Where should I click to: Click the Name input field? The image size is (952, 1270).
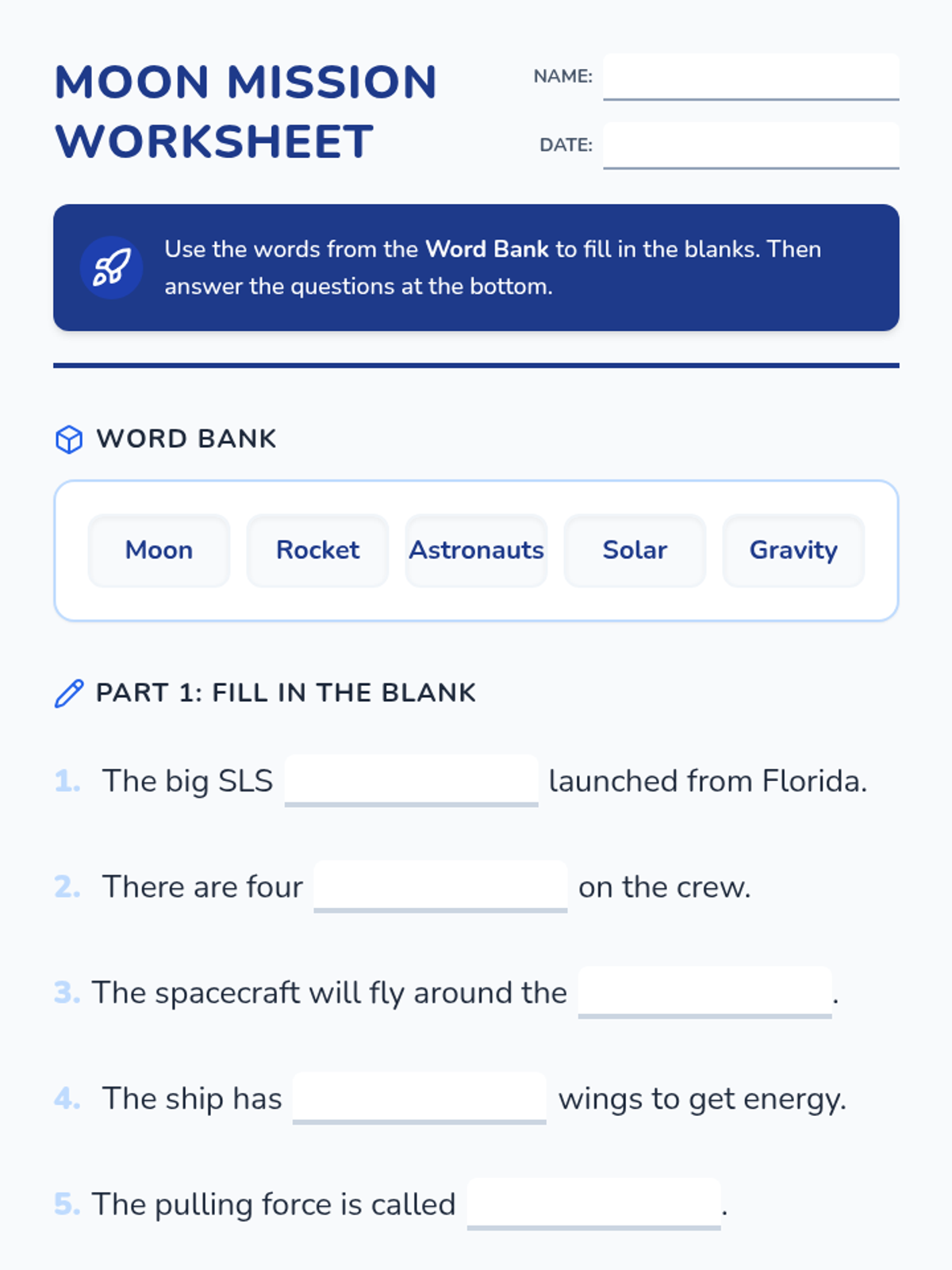click(750, 77)
